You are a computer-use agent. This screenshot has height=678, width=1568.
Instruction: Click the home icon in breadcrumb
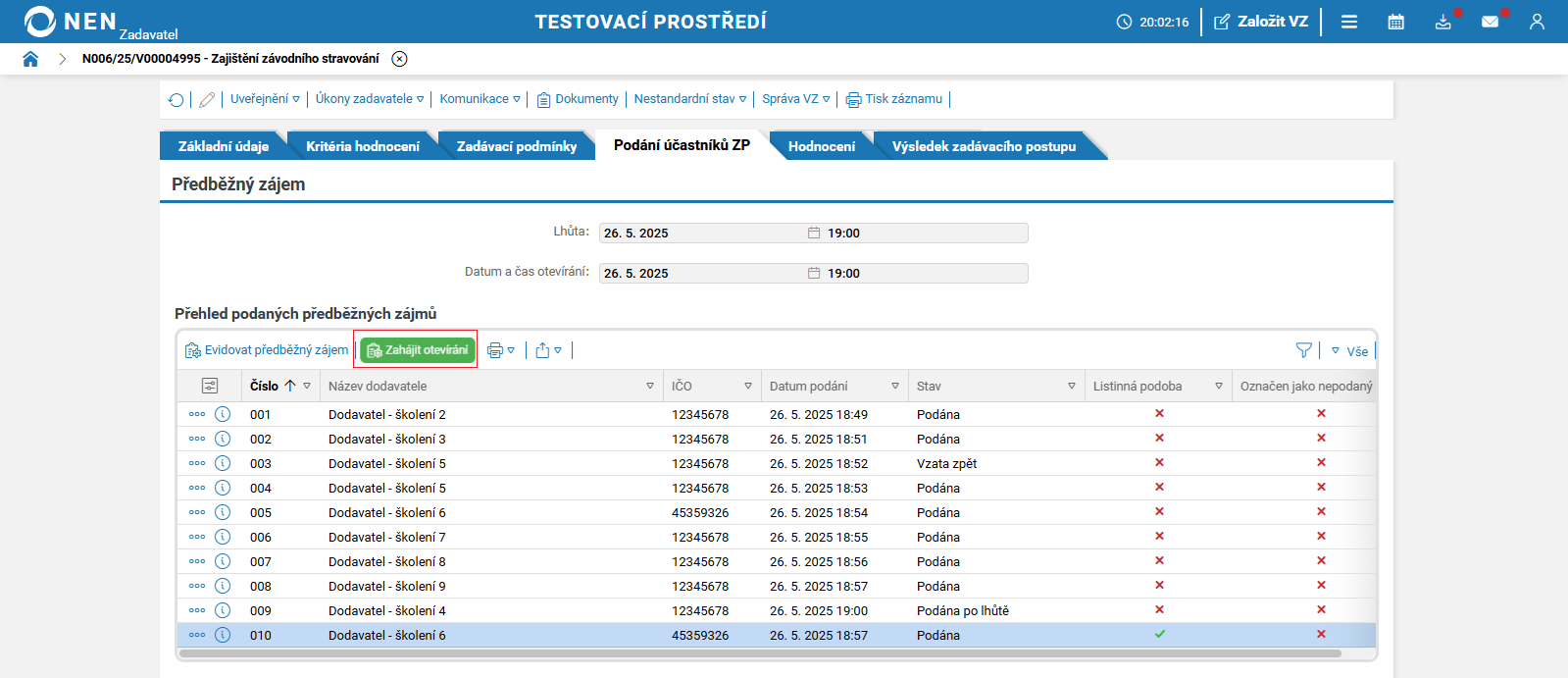[30, 59]
